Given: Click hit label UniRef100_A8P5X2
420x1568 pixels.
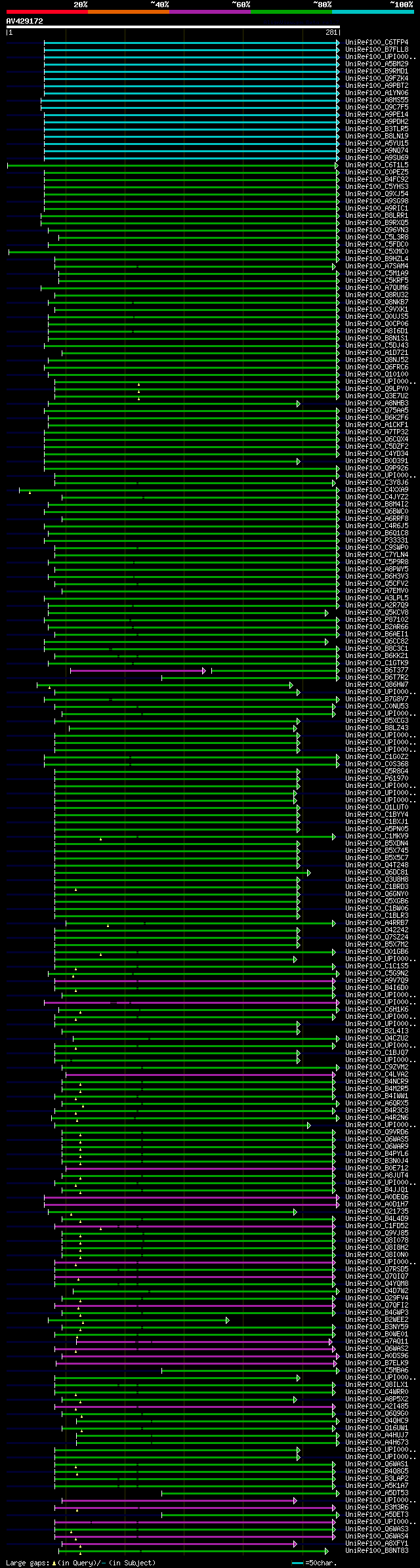Looking at the screenshot, I should 377,1399.
